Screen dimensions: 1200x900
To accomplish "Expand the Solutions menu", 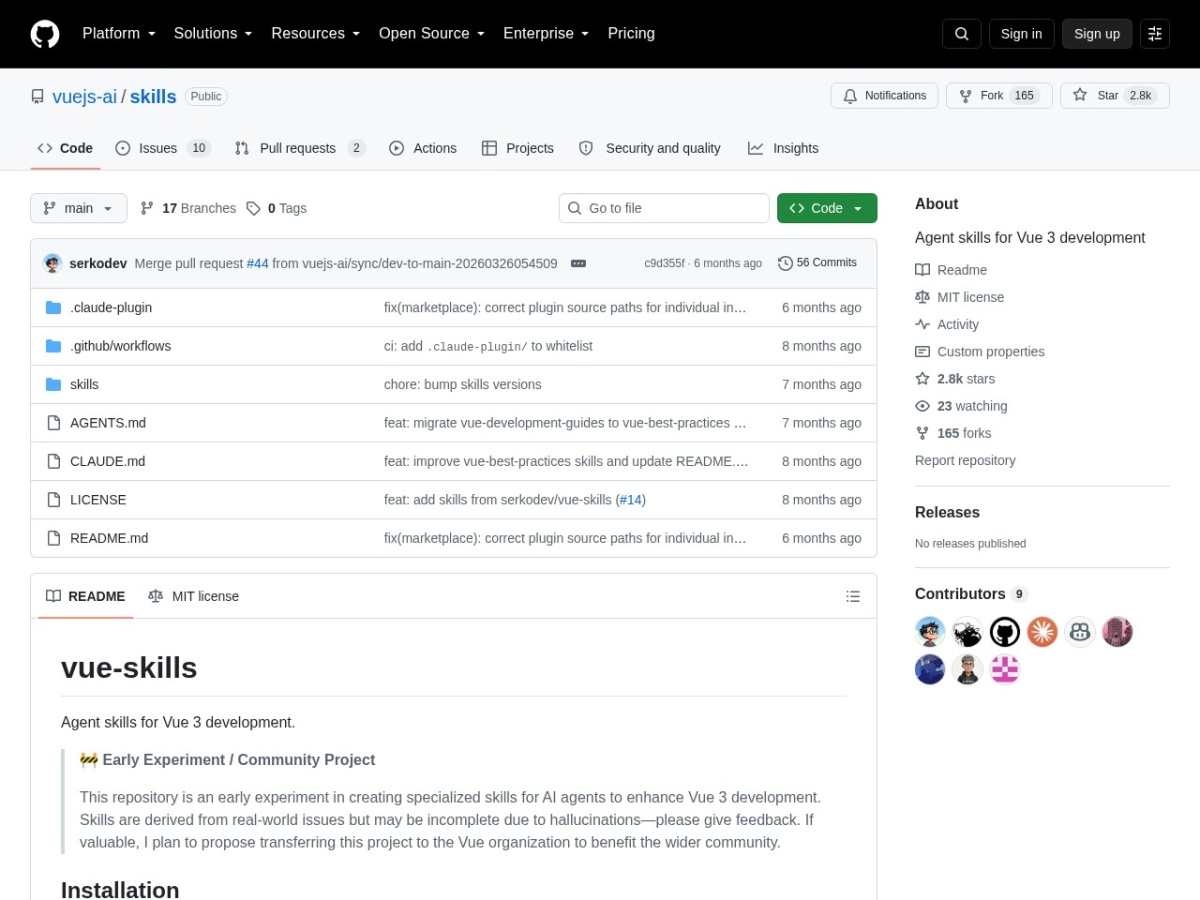I will [213, 33].
